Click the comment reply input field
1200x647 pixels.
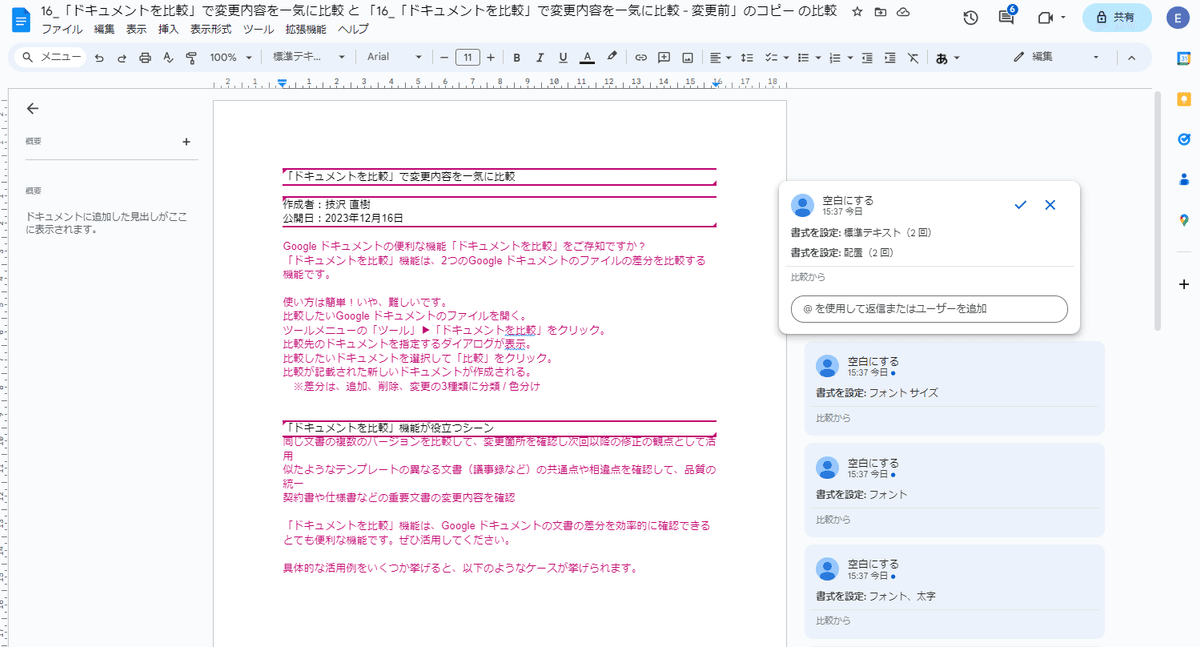pyautogui.click(x=928, y=309)
